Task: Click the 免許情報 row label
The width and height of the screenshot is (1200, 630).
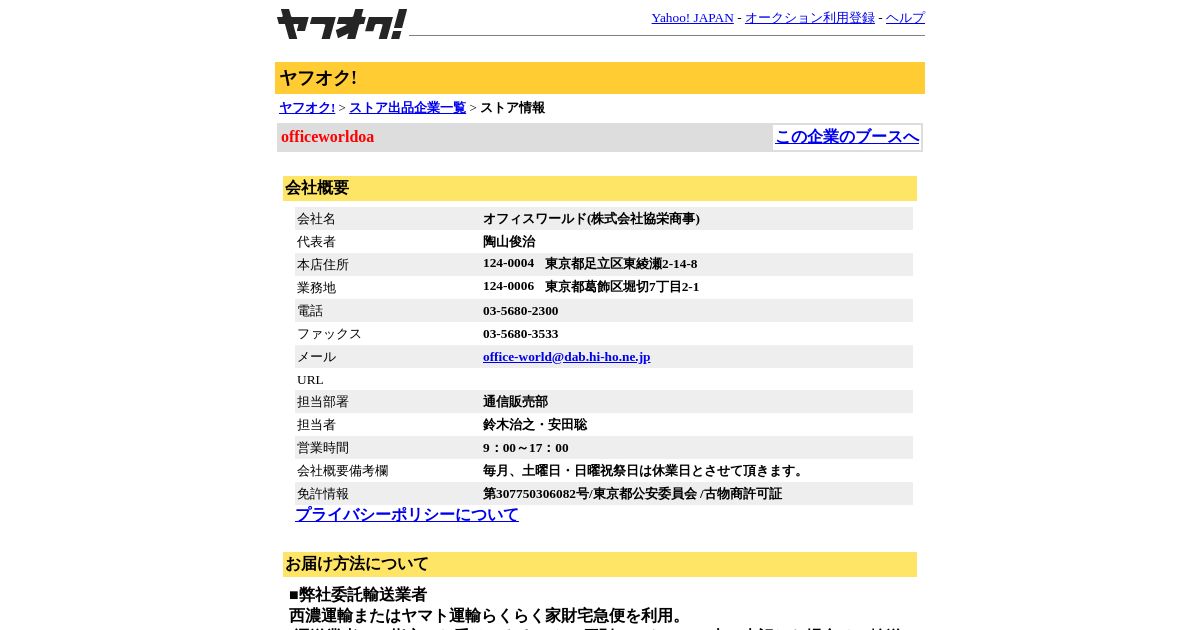Action: (x=323, y=494)
